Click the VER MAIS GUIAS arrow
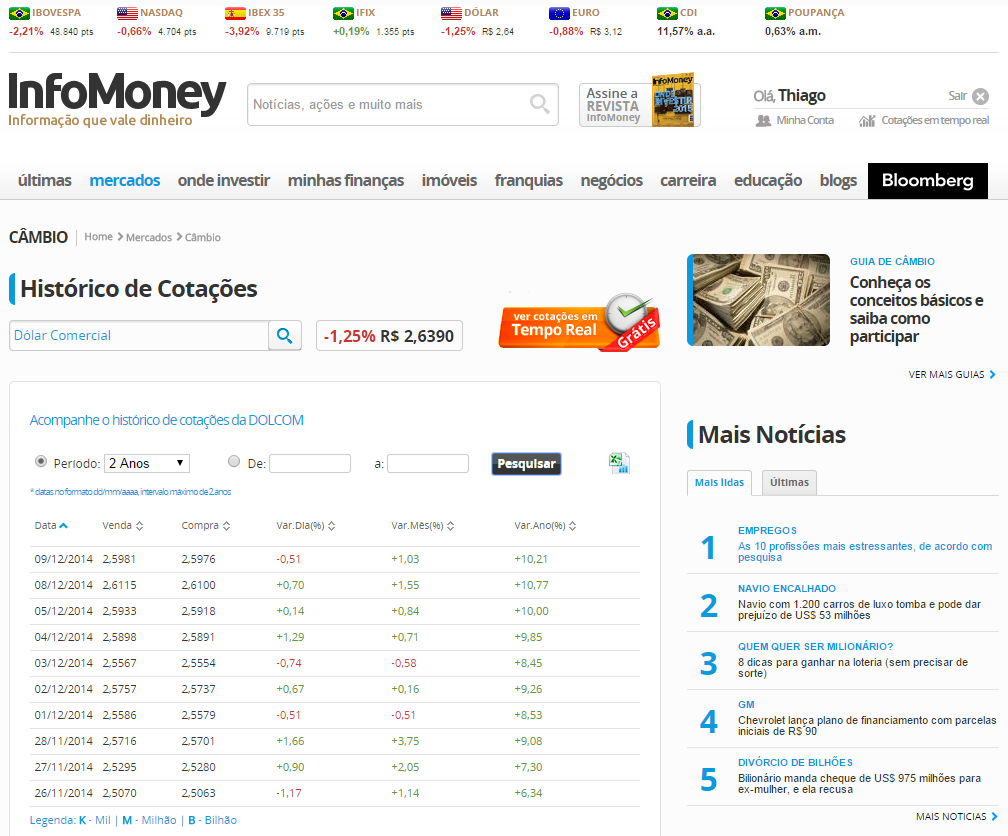The height and width of the screenshot is (836, 1008). click(x=993, y=374)
